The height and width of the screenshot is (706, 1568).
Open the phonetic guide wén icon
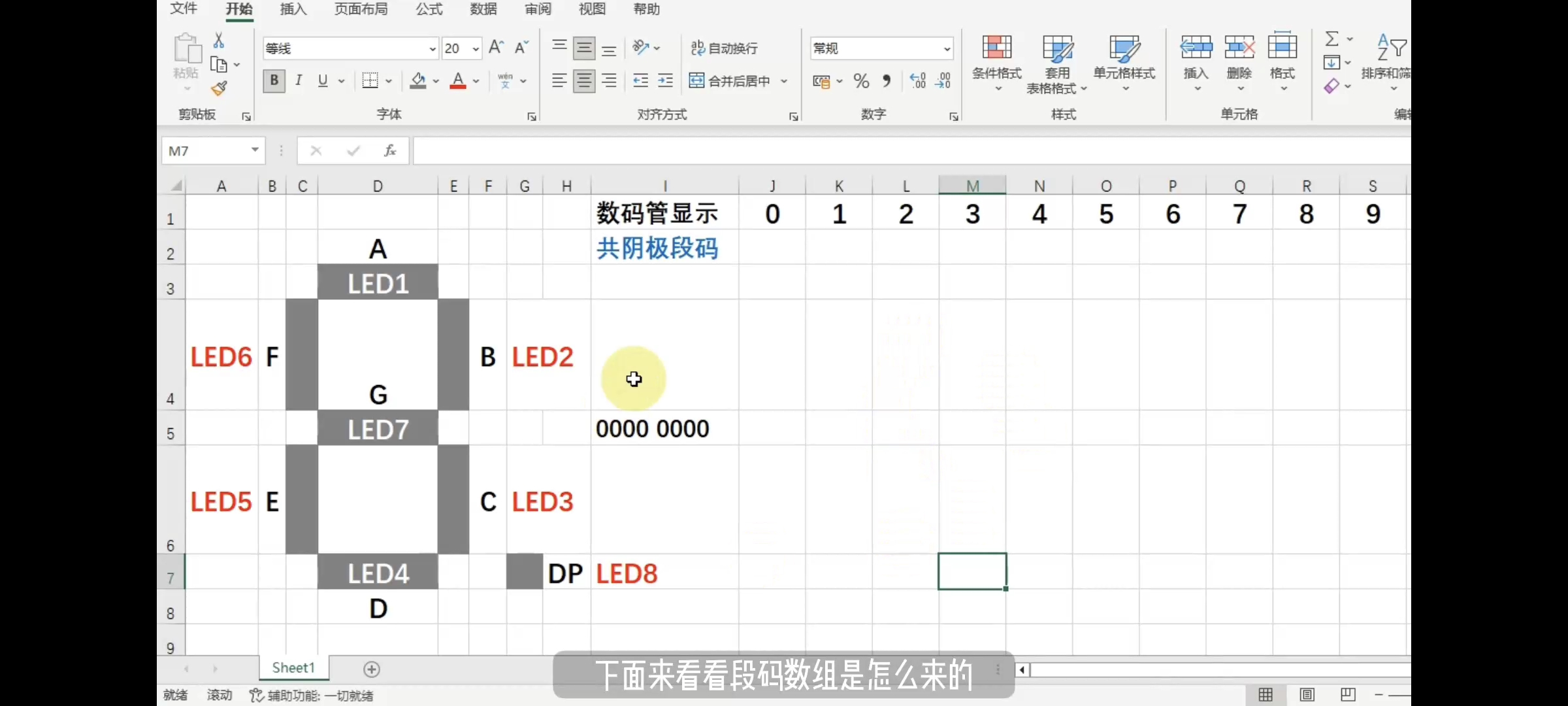505,80
